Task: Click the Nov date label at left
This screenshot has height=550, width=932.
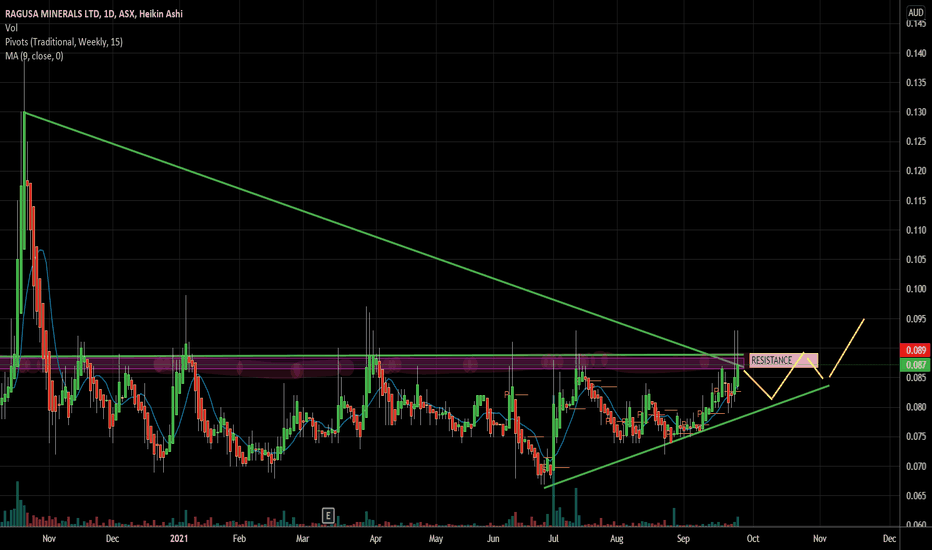Action: (x=49, y=539)
